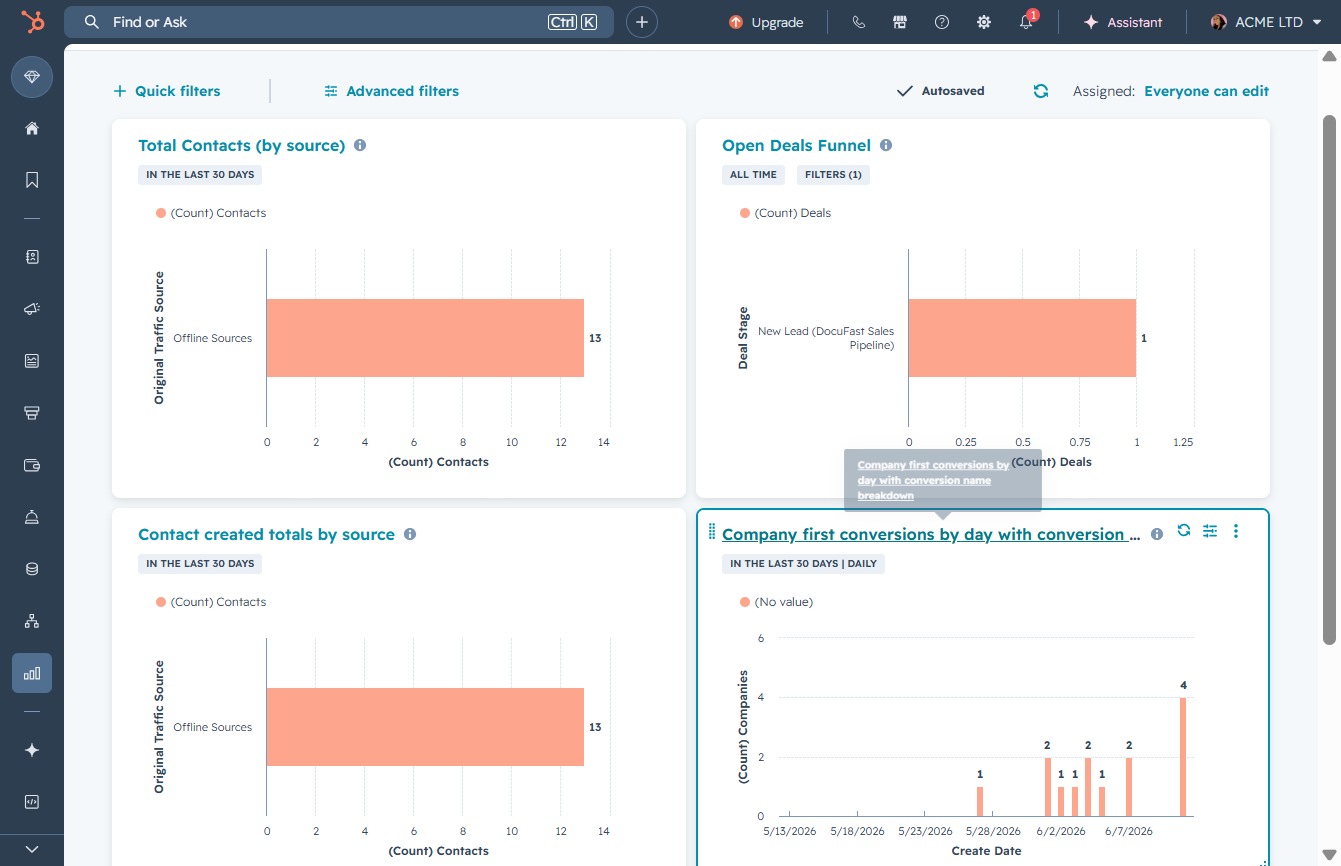Screen dimensions: 1341x866
Task: Refresh the dashboard next to Autosaved
Action: tap(1041, 91)
